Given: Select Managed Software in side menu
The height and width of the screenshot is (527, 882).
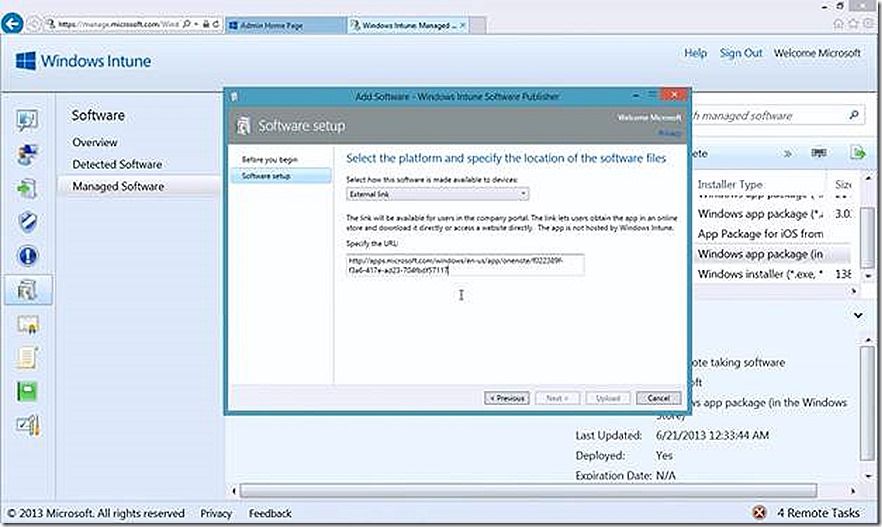Looking at the screenshot, I should pos(118,186).
